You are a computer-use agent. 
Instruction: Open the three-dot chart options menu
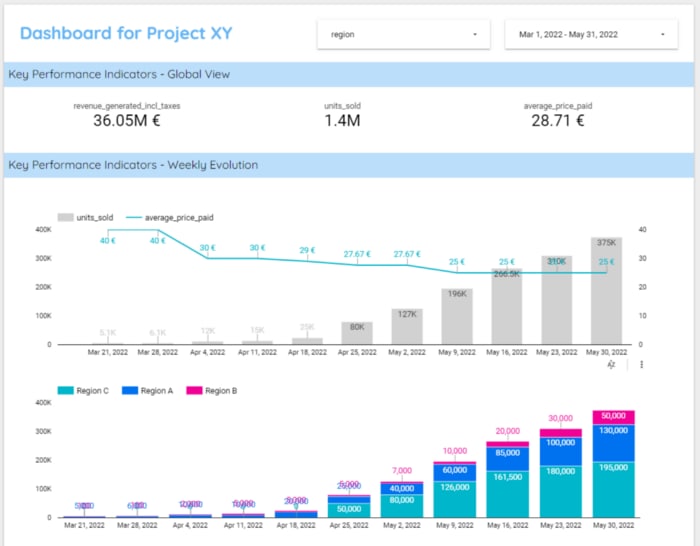(x=642, y=365)
